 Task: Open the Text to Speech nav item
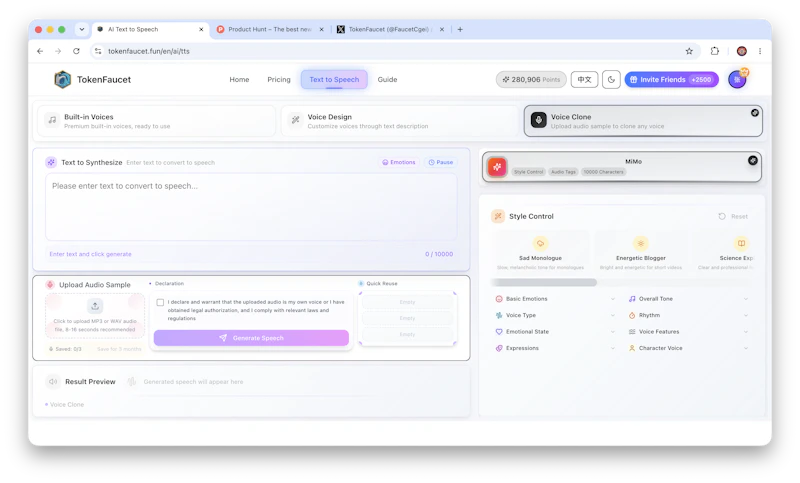point(334,80)
